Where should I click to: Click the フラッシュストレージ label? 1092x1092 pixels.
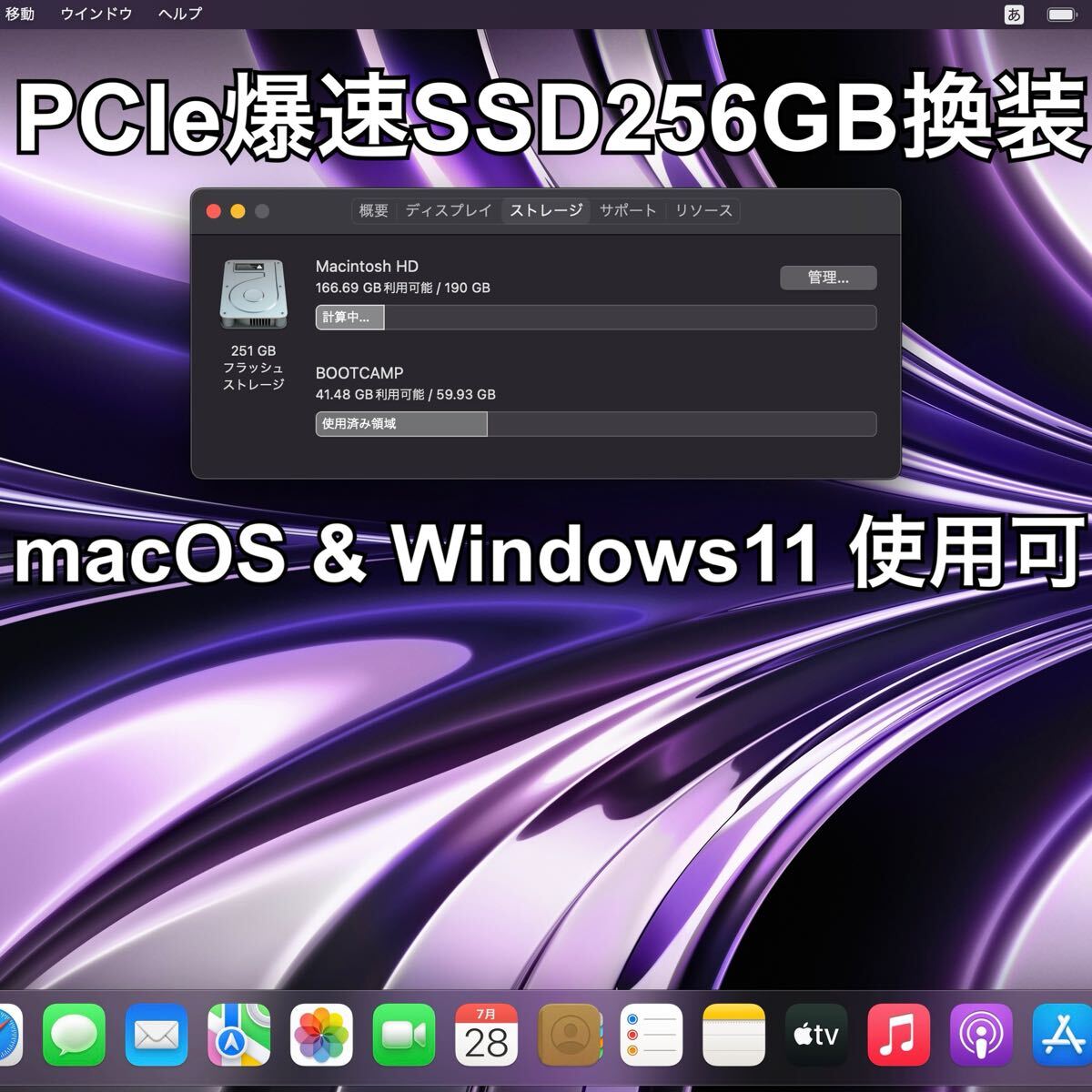tap(254, 376)
